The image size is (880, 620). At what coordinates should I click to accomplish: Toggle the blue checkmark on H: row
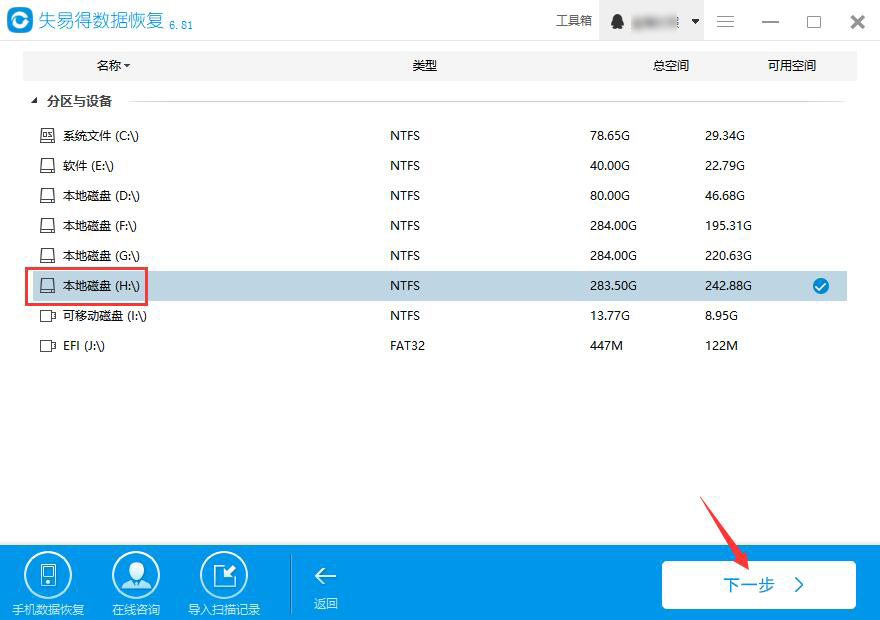point(821,286)
